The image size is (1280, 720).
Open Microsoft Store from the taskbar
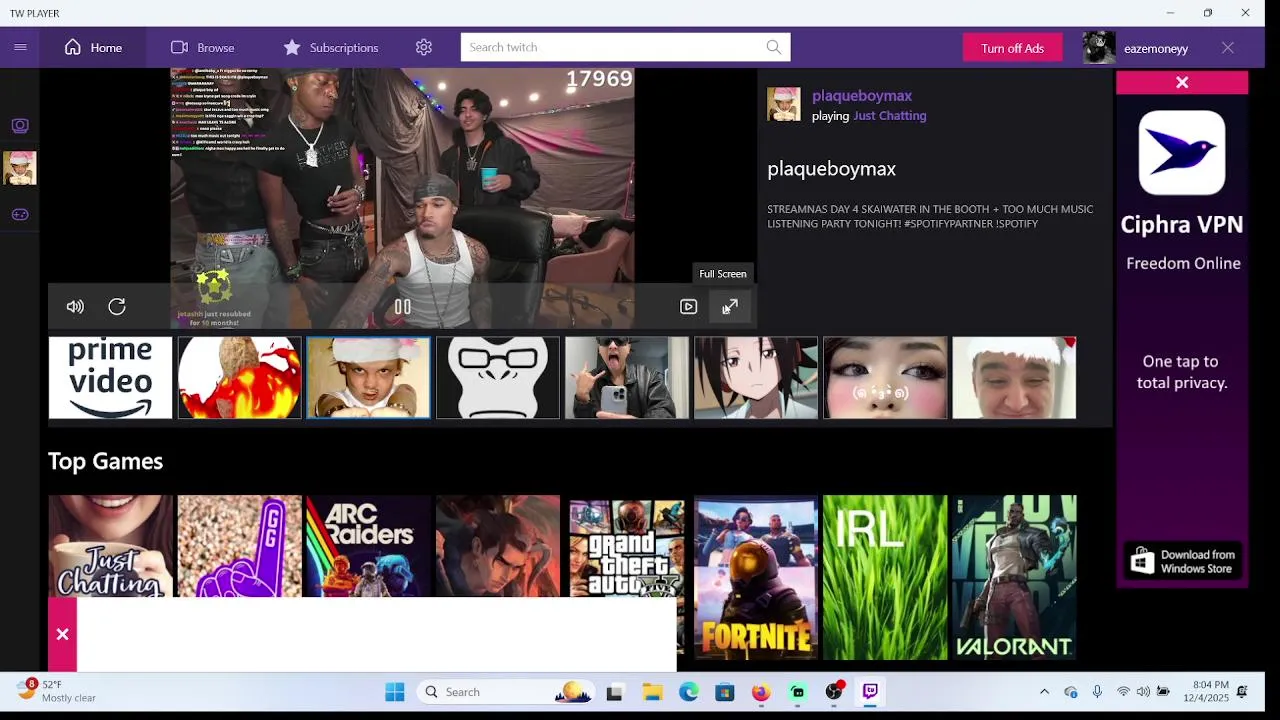click(x=725, y=692)
